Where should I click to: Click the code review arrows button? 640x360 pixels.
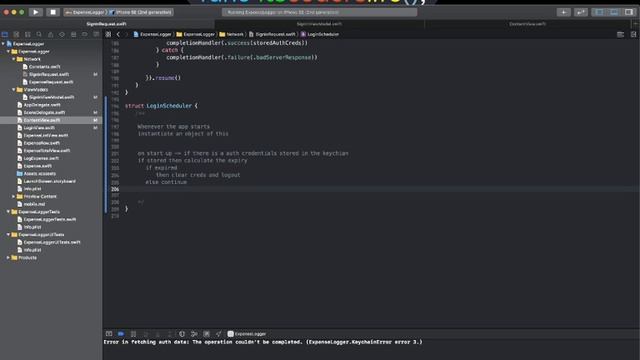tap(580, 12)
